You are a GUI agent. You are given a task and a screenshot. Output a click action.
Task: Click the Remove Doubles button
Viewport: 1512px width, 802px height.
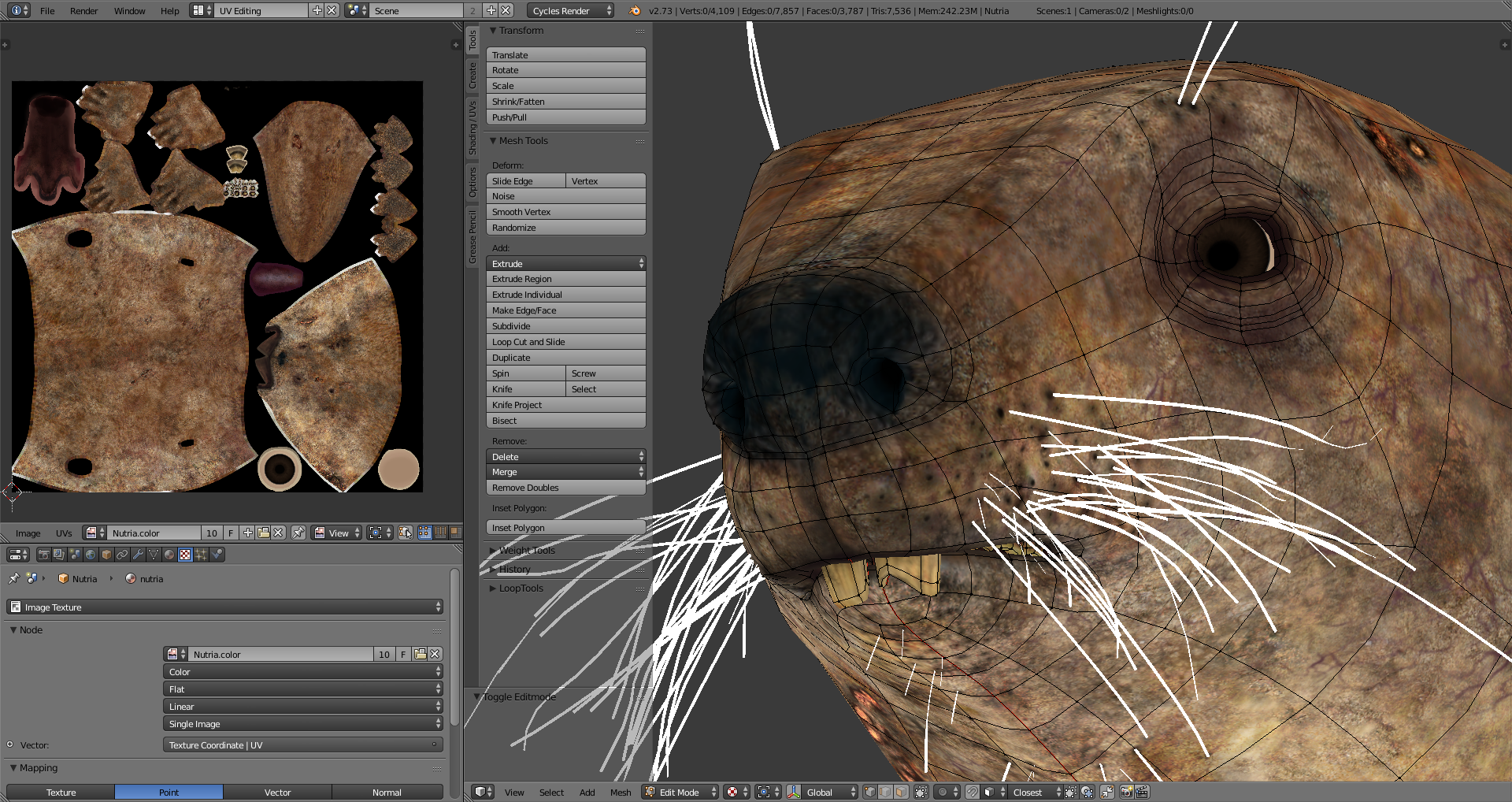565,488
